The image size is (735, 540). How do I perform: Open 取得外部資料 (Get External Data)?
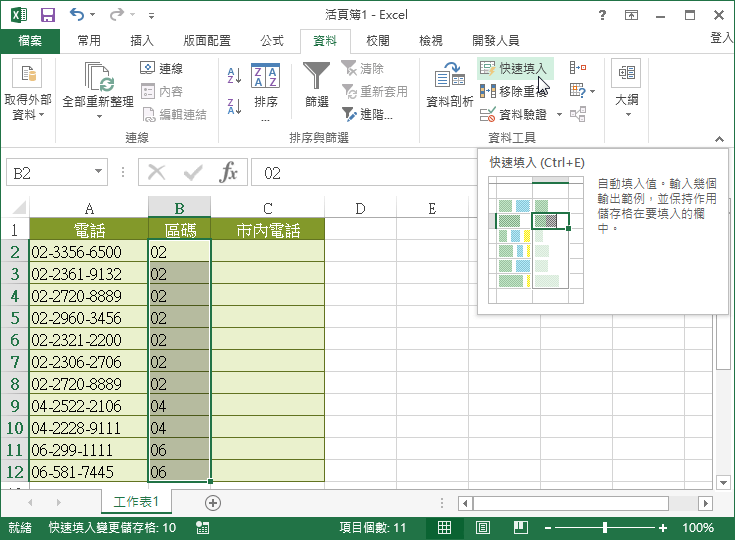pos(28,90)
